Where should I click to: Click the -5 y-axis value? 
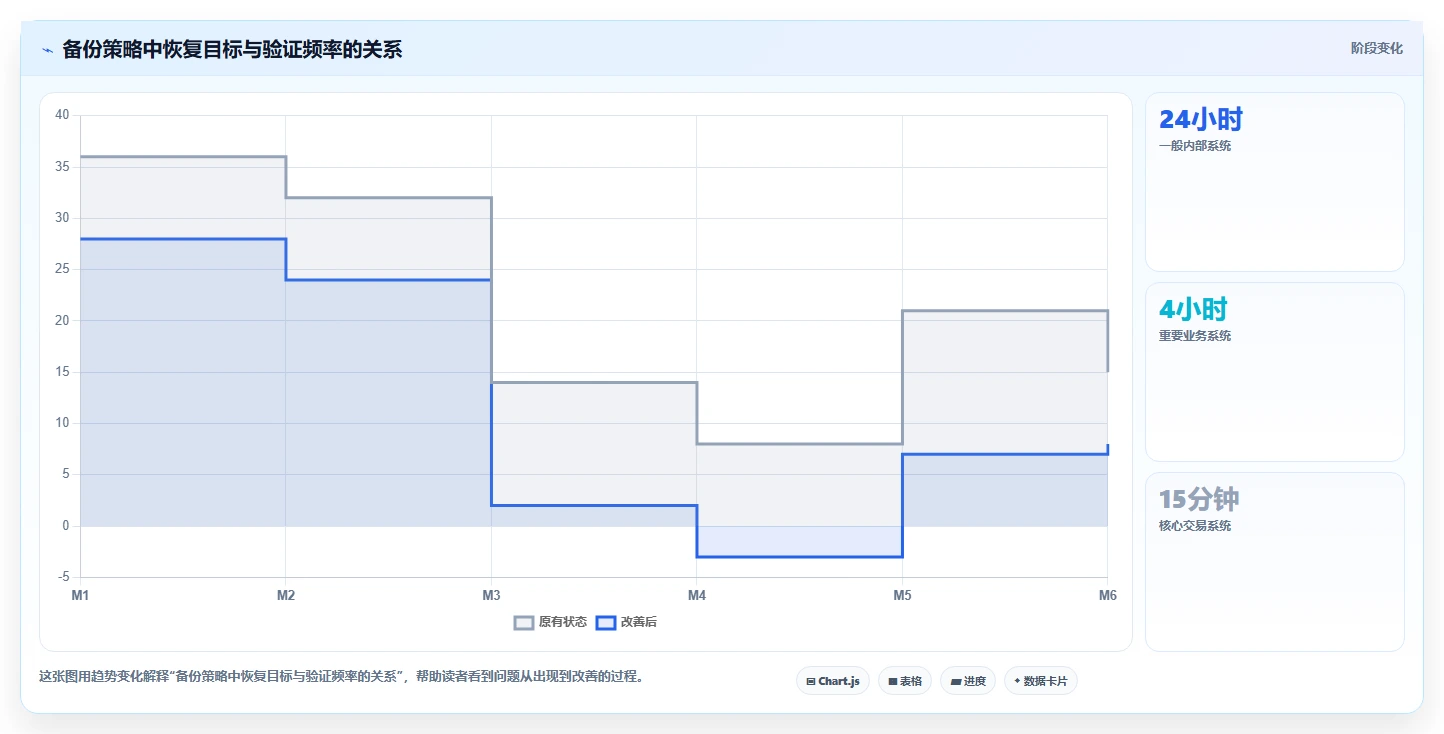63,577
